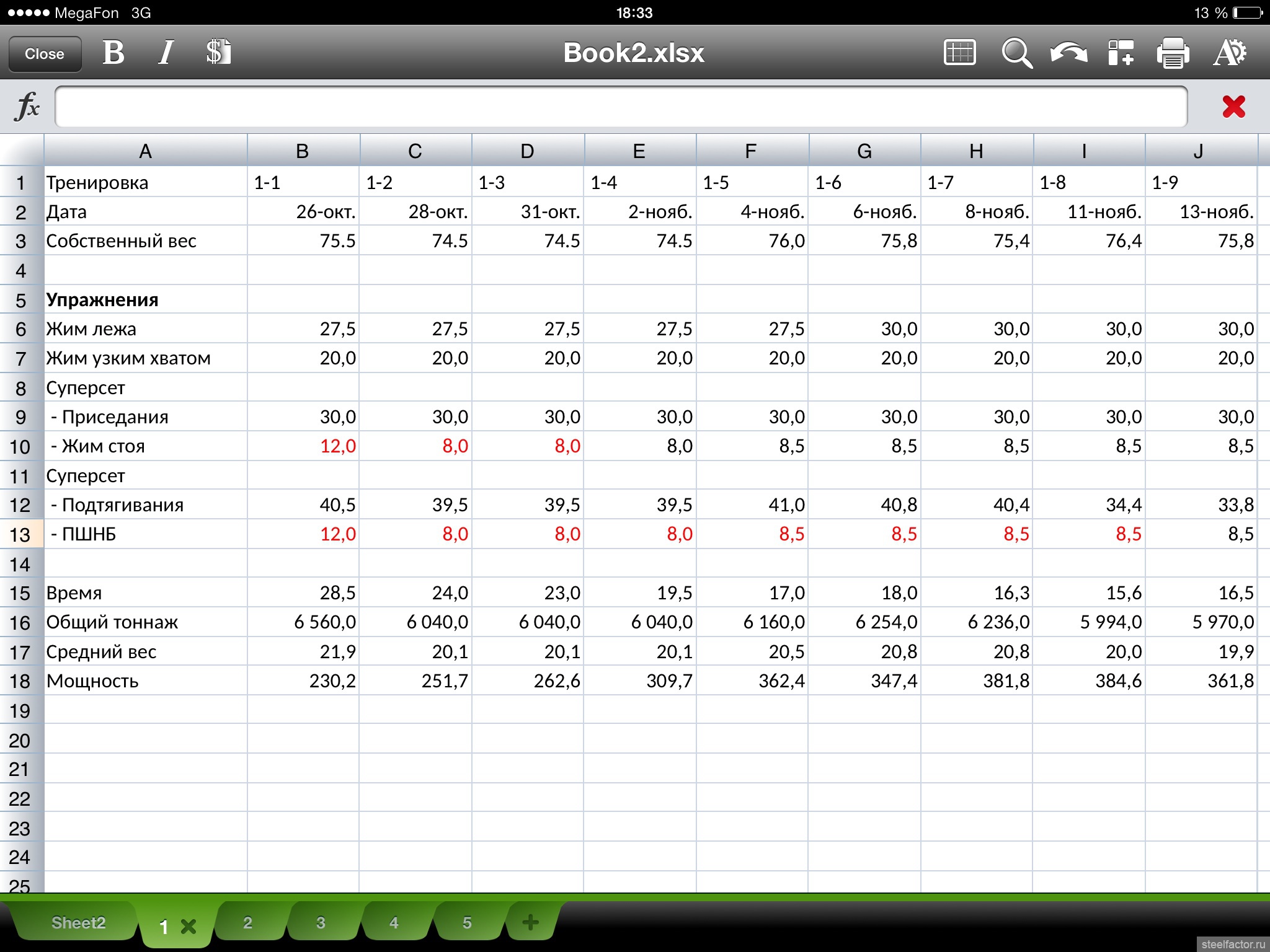The width and height of the screenshot is (1270, 952).
Task: Toggle bold formatting with B icon
Action: 113,53
